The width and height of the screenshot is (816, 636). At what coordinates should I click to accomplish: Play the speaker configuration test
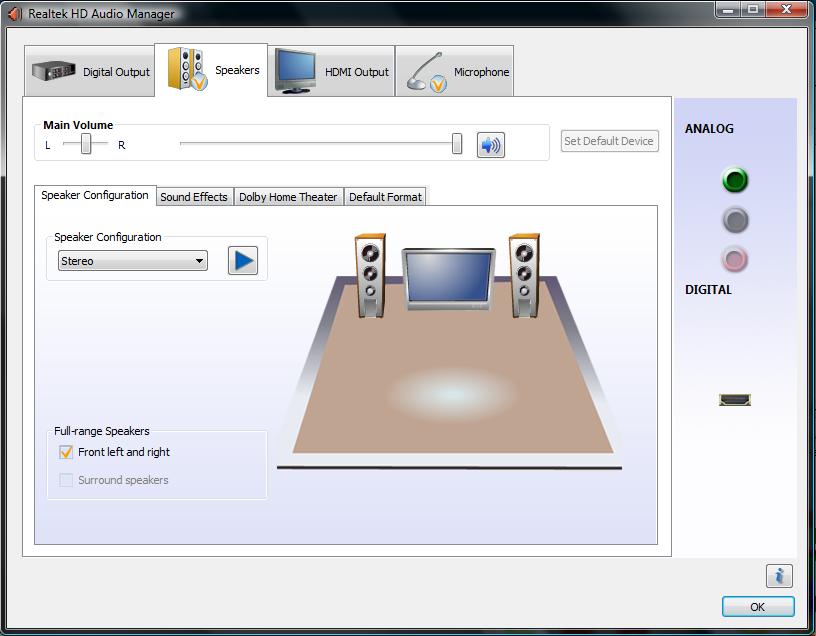point(243,260)
